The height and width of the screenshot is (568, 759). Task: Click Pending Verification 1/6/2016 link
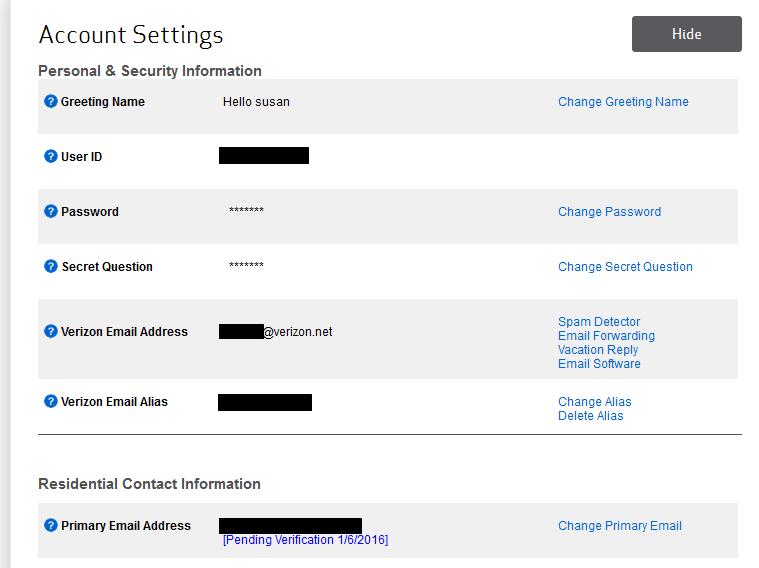click(x=305, y=540)
